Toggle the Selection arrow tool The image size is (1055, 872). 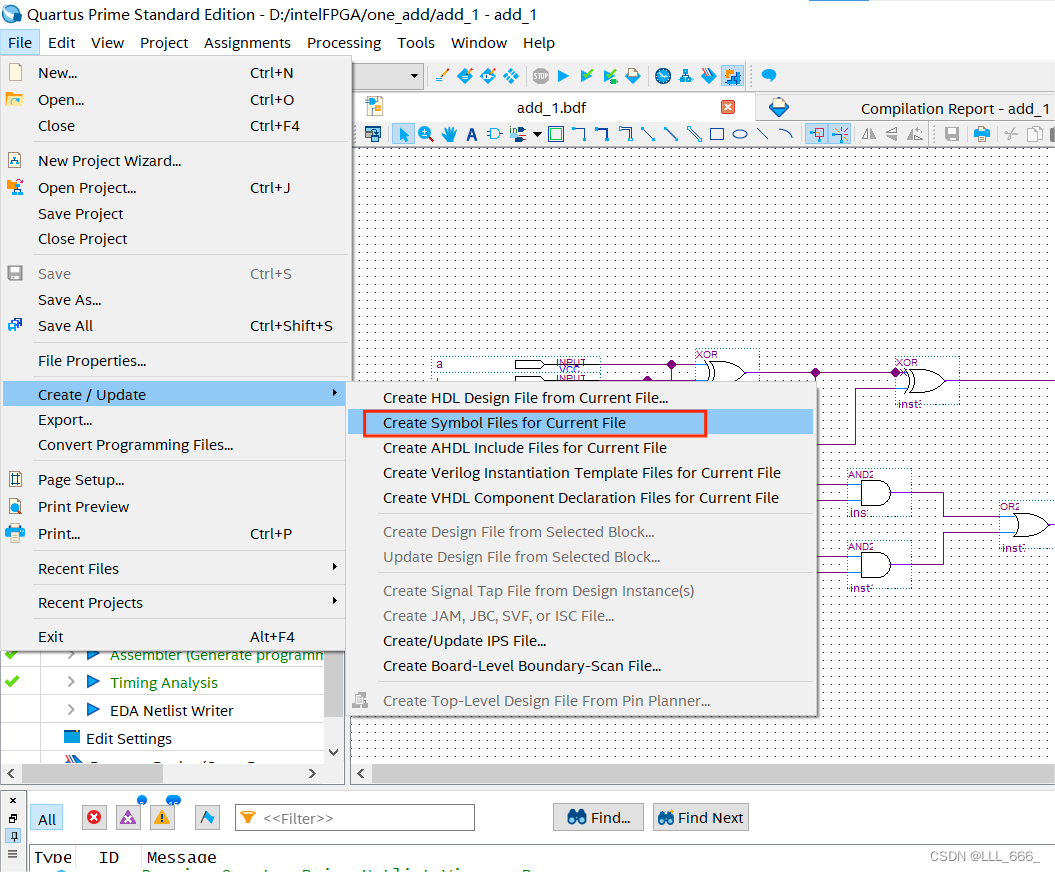(x=403, y=134)
